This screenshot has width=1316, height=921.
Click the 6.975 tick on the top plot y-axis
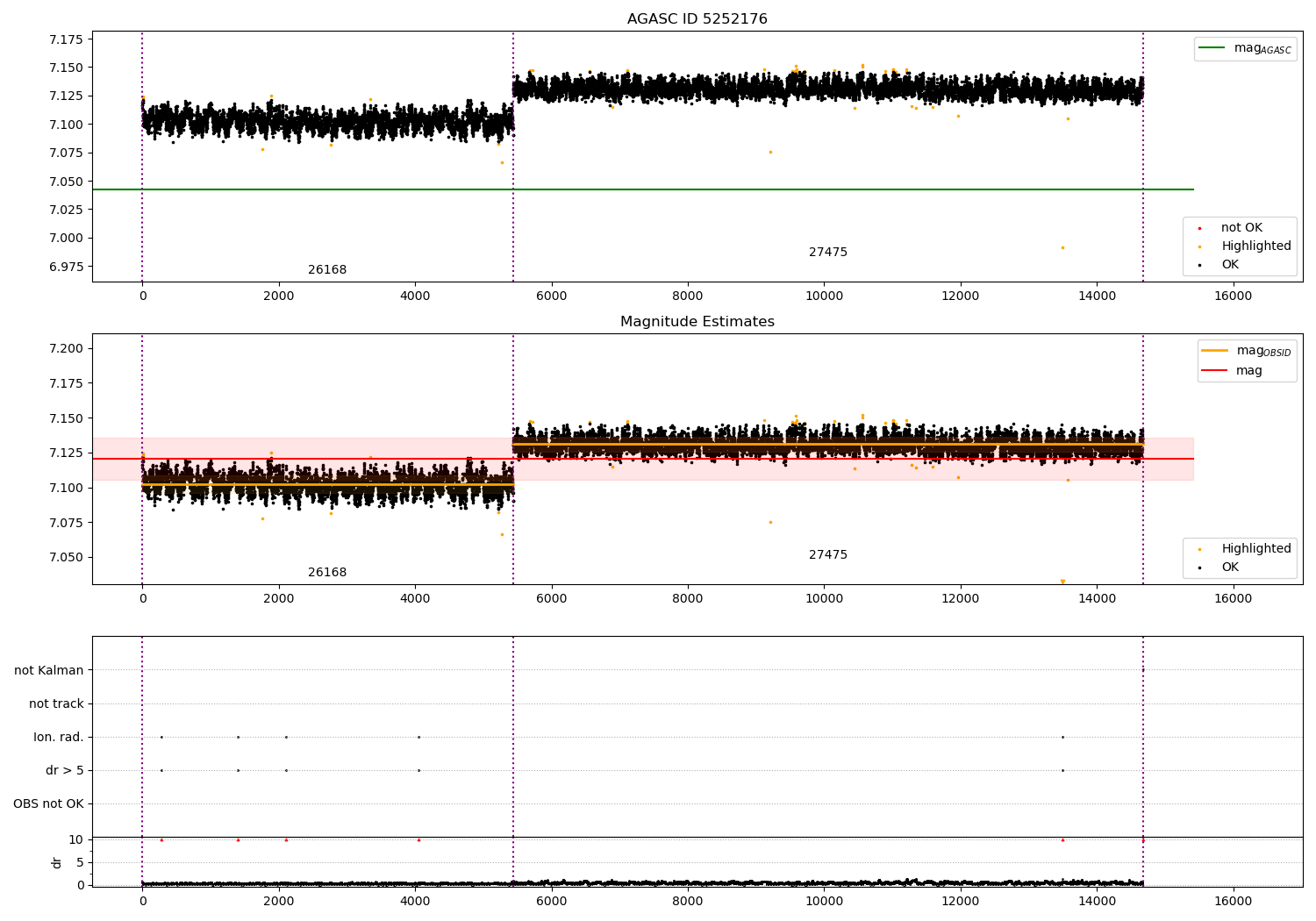pos(66,267)
